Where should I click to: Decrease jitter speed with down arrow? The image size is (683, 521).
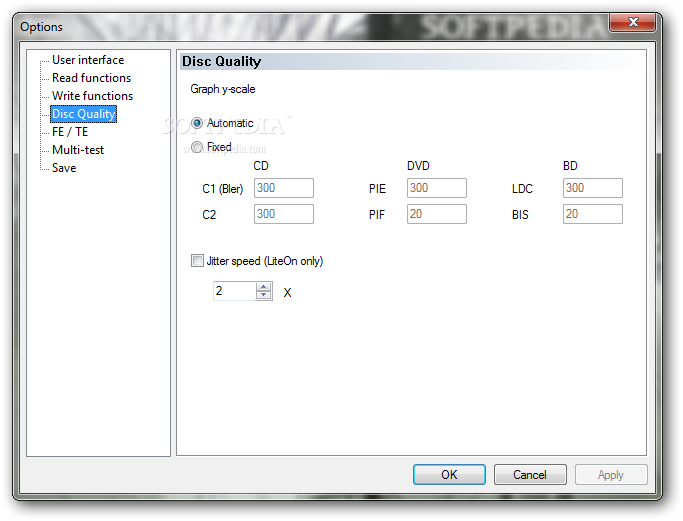[264, 295]
